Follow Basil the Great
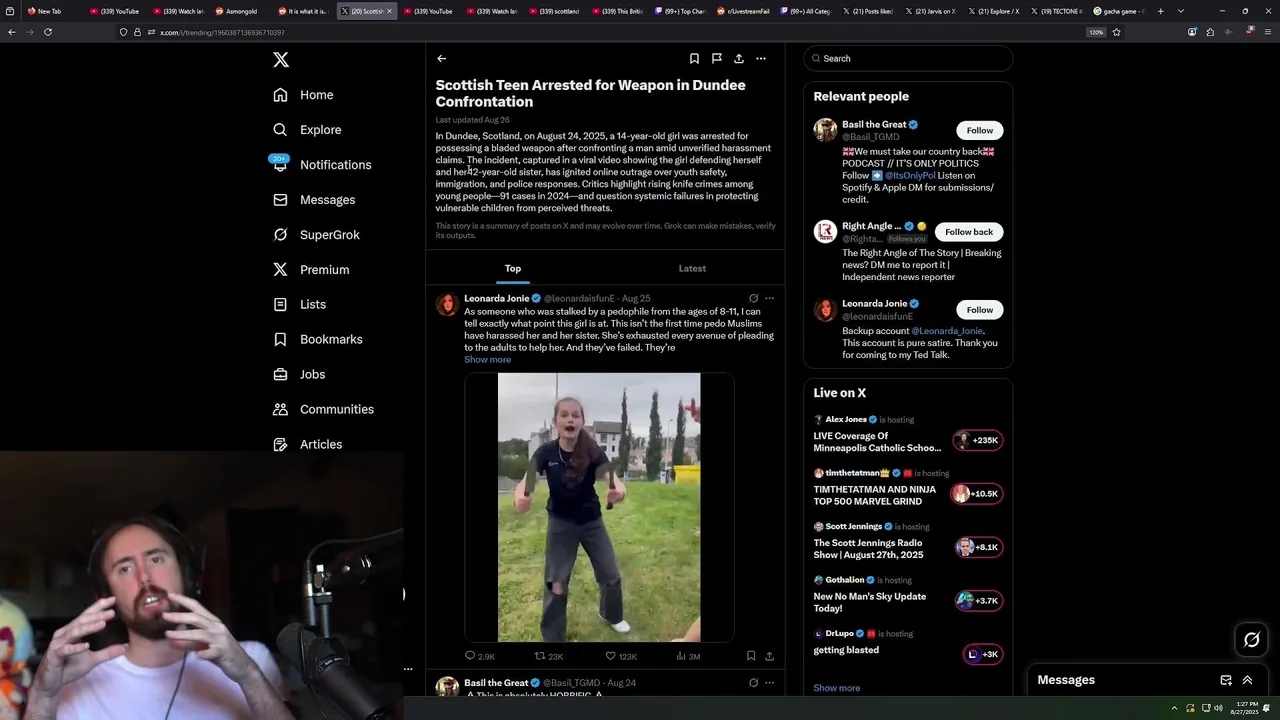1280x720 pixels. (980, 131)
